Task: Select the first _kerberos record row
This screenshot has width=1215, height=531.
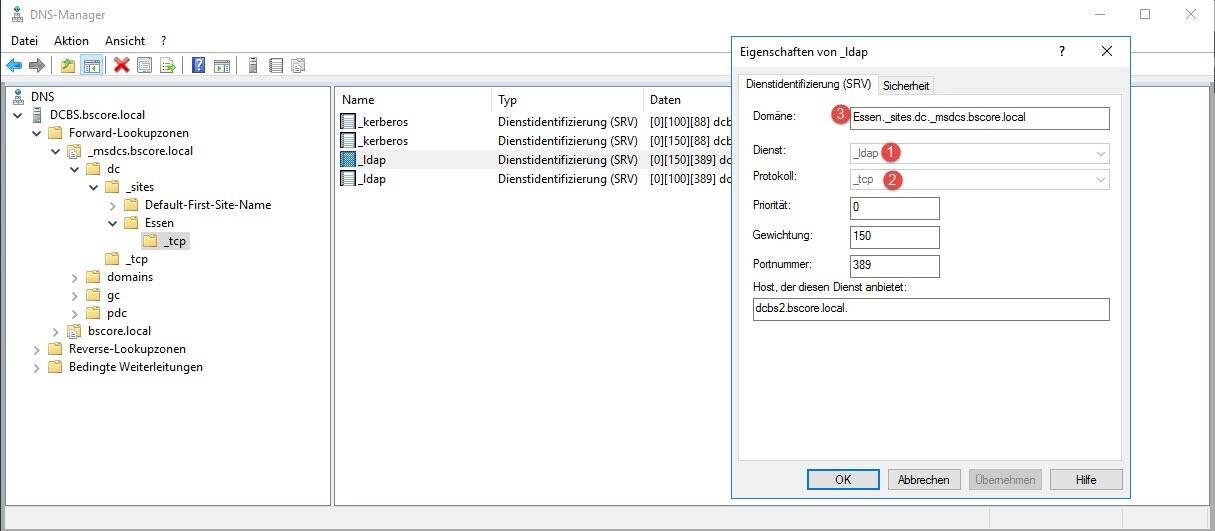Action: [x=385, y=122]
